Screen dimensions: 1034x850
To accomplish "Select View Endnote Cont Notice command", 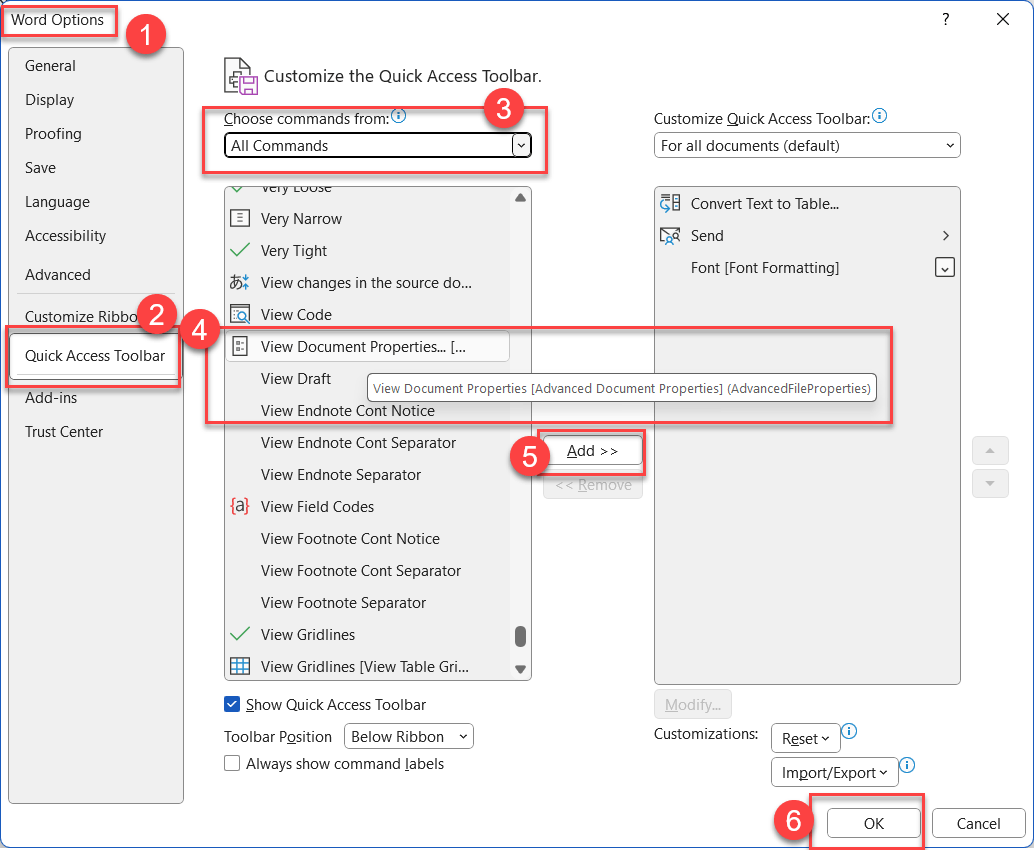I will pos(367,410).
